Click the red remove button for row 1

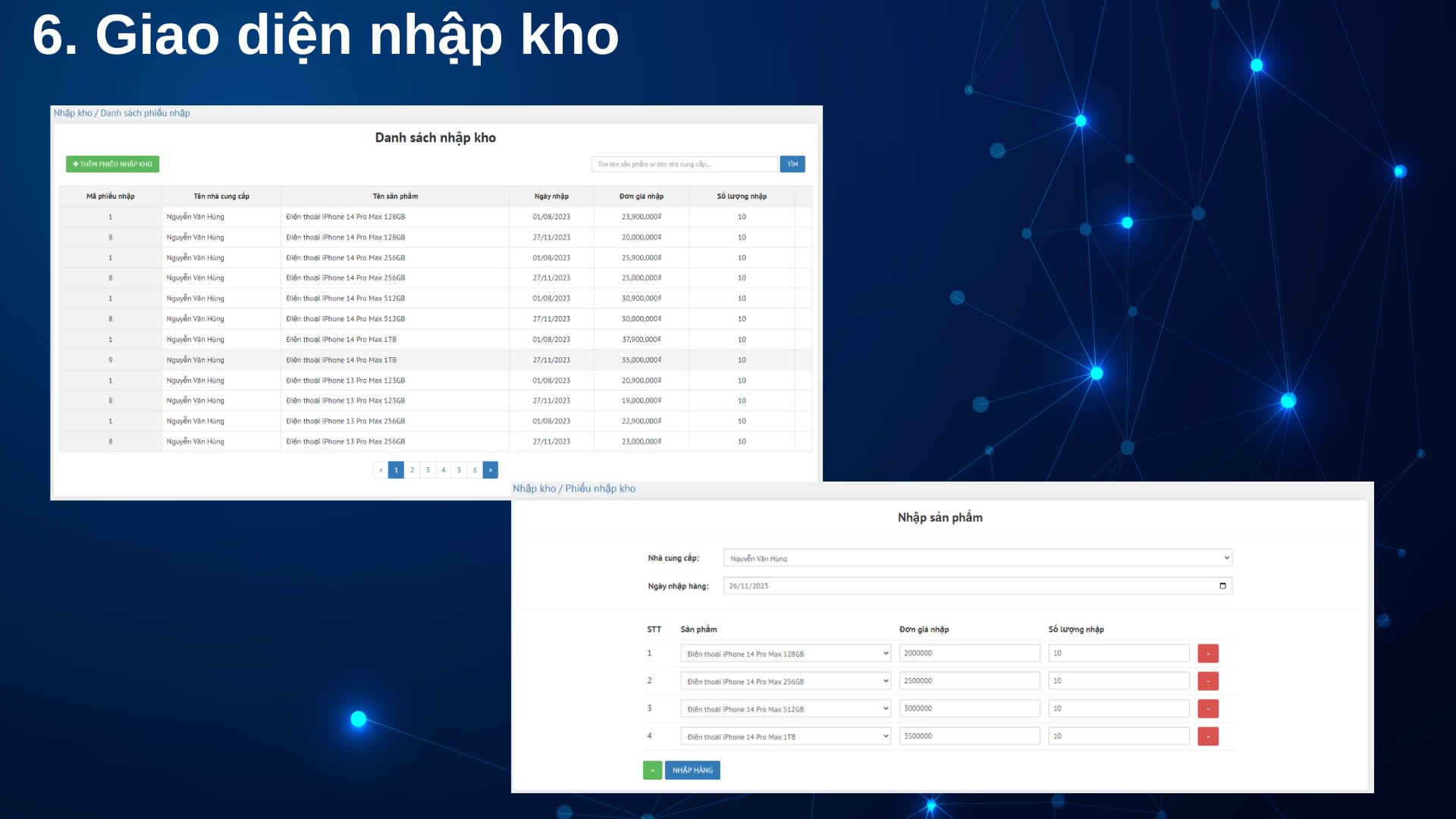click(1207, 653)
